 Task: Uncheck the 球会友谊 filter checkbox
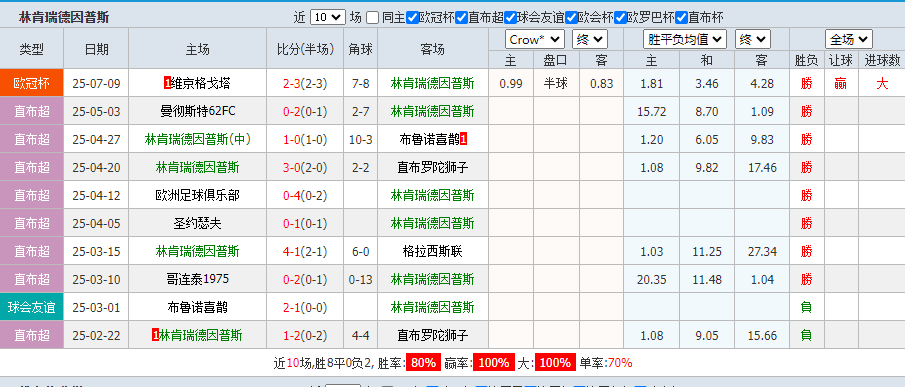tap(510, 17)
